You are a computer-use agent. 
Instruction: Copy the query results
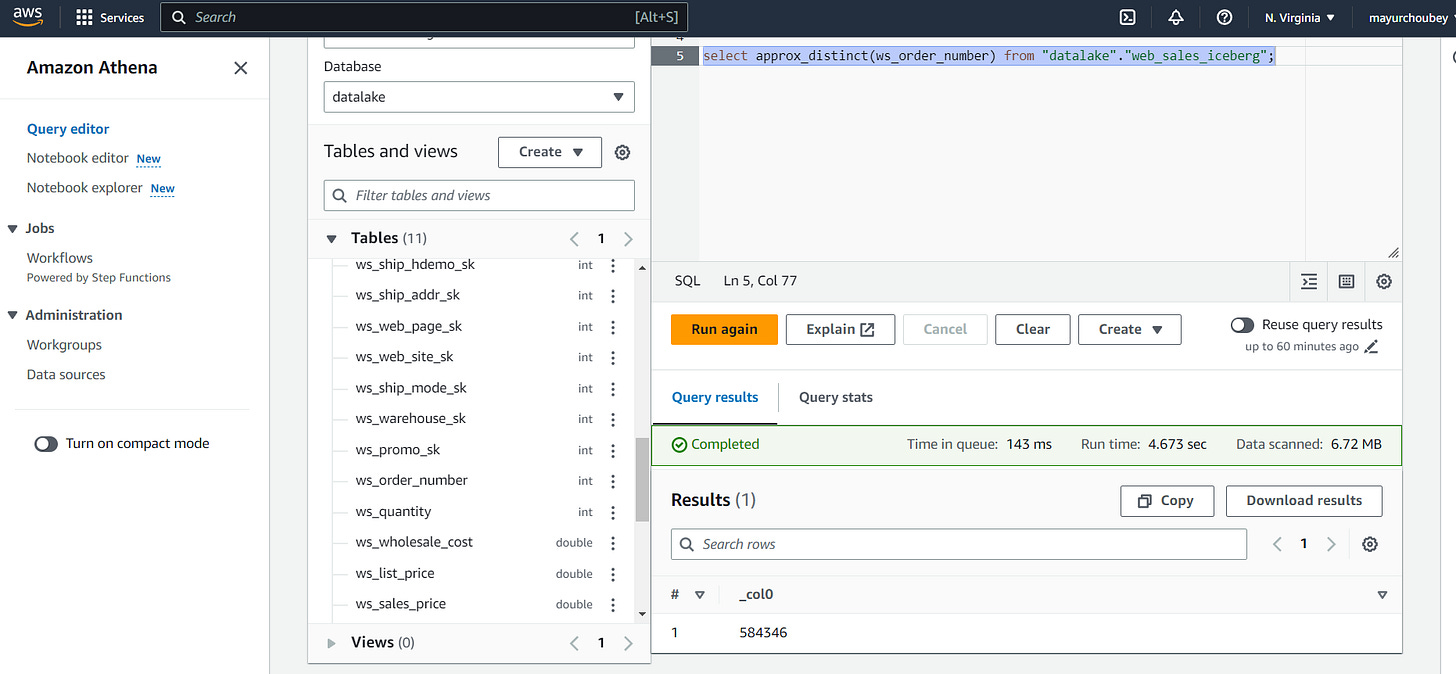click(1167, 501)
